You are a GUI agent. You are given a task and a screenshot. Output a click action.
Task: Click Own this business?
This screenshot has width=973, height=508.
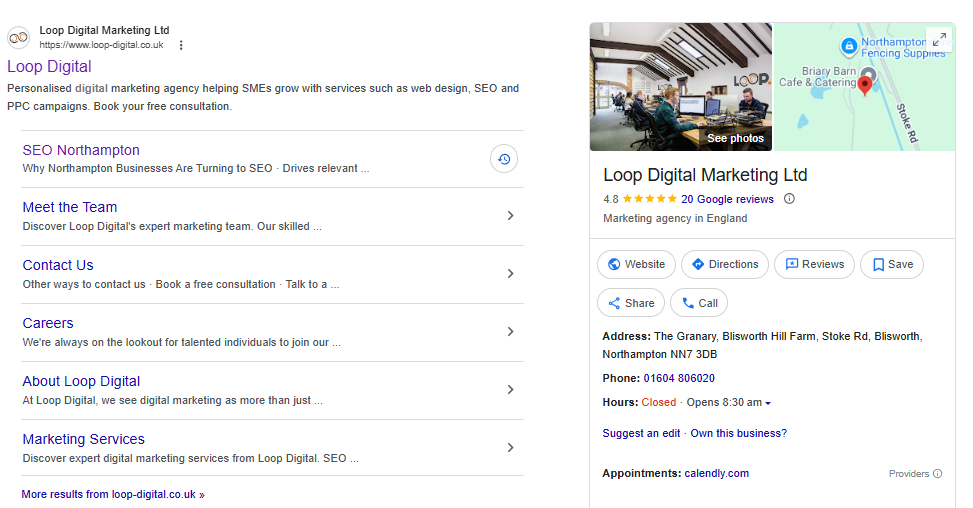[x=738, y=433]
